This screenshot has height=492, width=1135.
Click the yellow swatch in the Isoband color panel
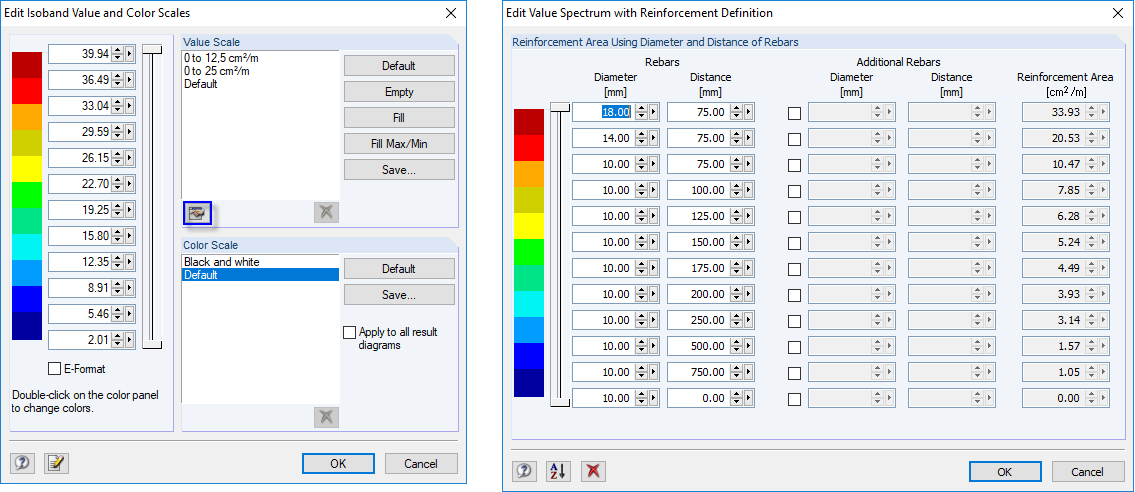coord(28,169)
